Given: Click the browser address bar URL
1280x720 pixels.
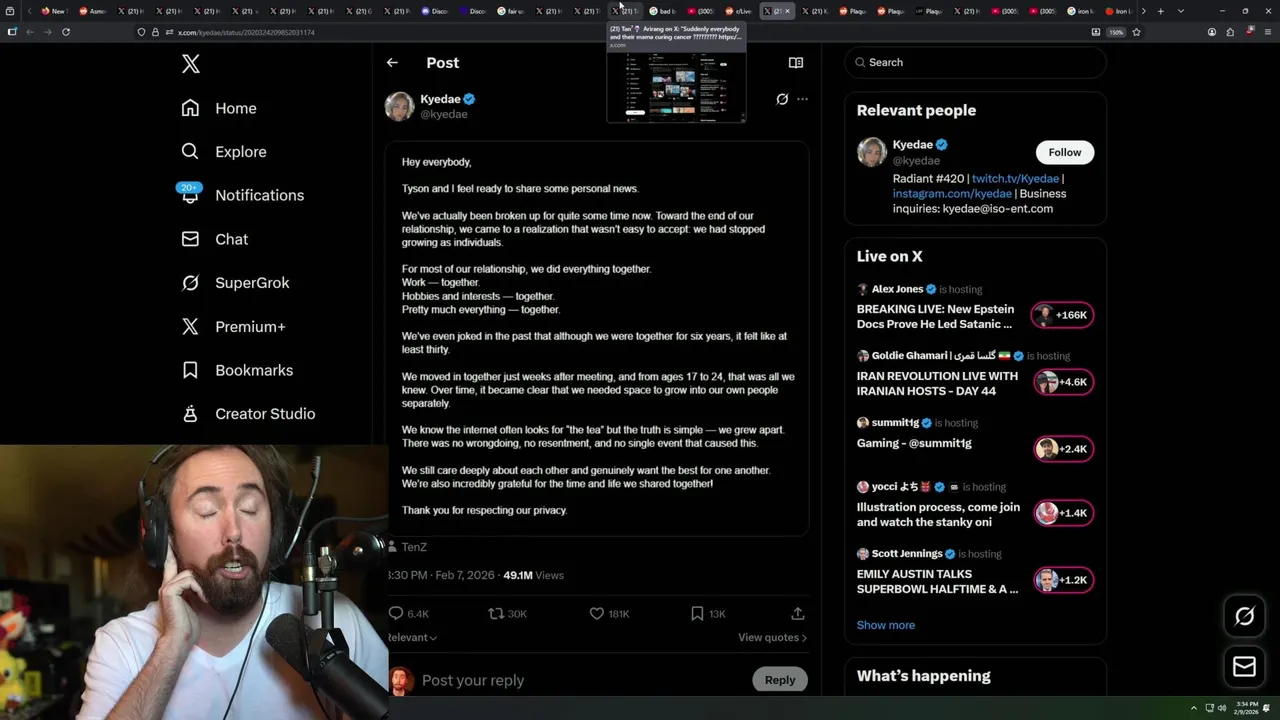Looking at the screenshot, I should (246, 32).
